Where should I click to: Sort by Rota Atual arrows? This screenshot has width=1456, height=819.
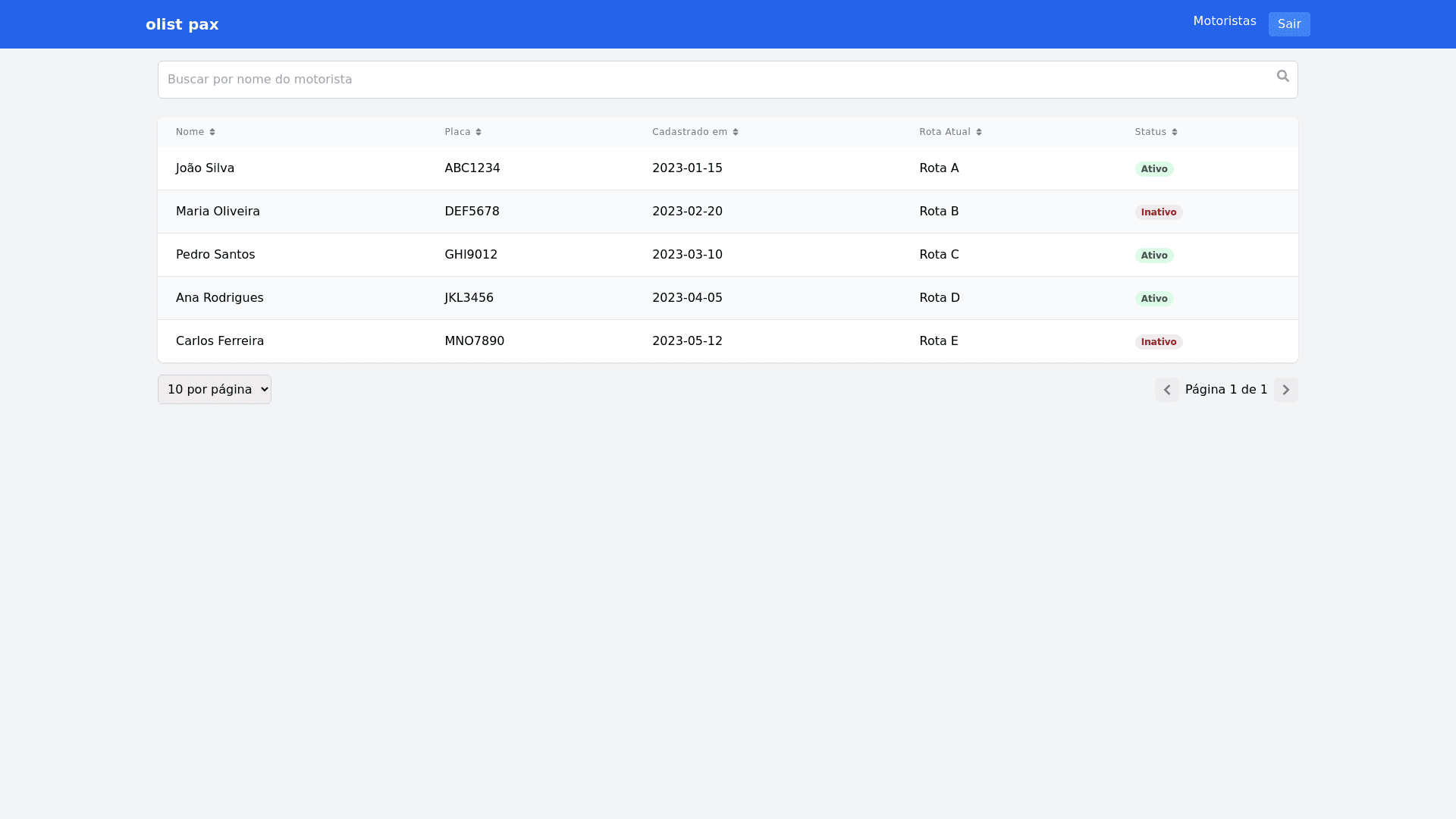click(x=978, y=132)
